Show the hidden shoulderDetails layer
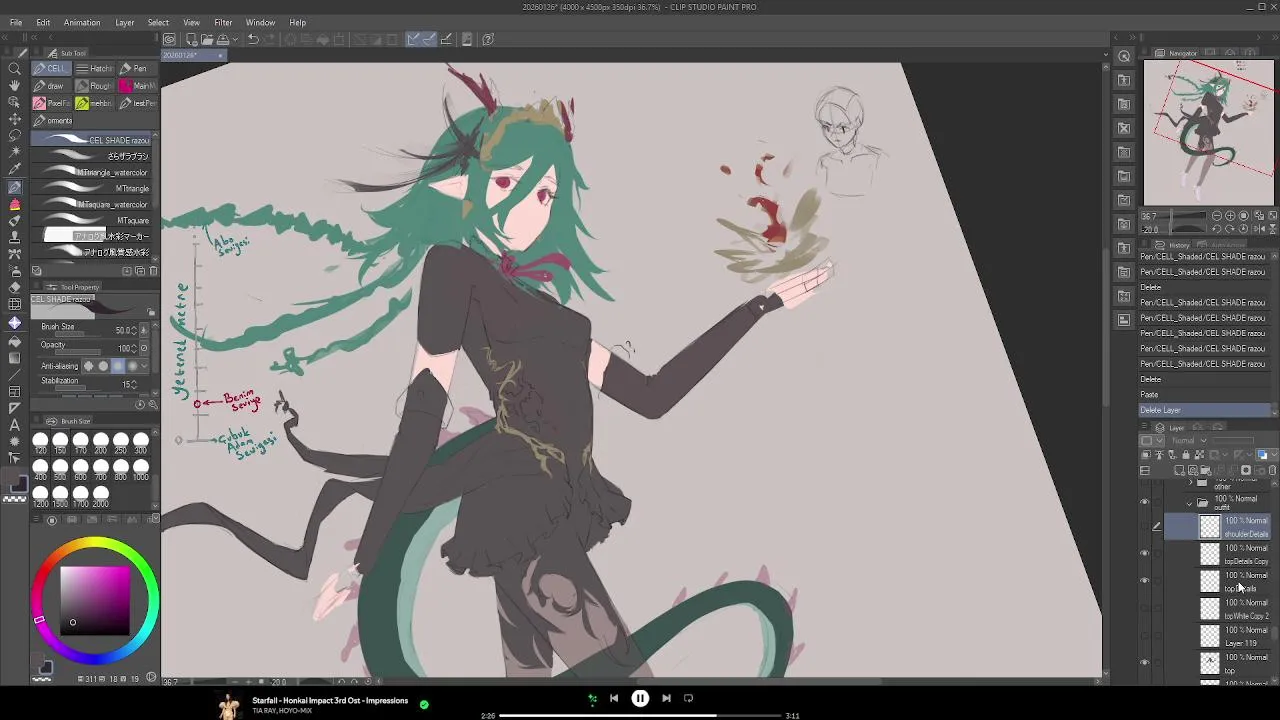 [x=1145, y=527]
